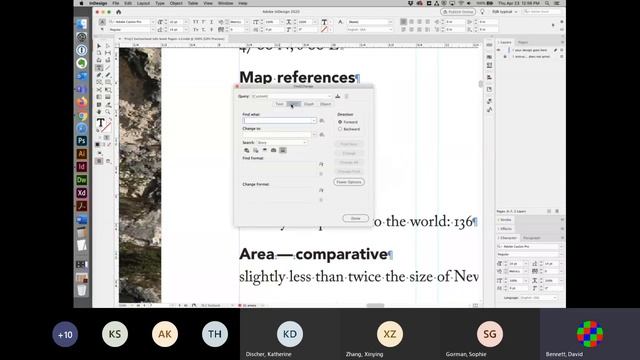
Task: Select the Backward direction radio button
Action: pos(340,129)
